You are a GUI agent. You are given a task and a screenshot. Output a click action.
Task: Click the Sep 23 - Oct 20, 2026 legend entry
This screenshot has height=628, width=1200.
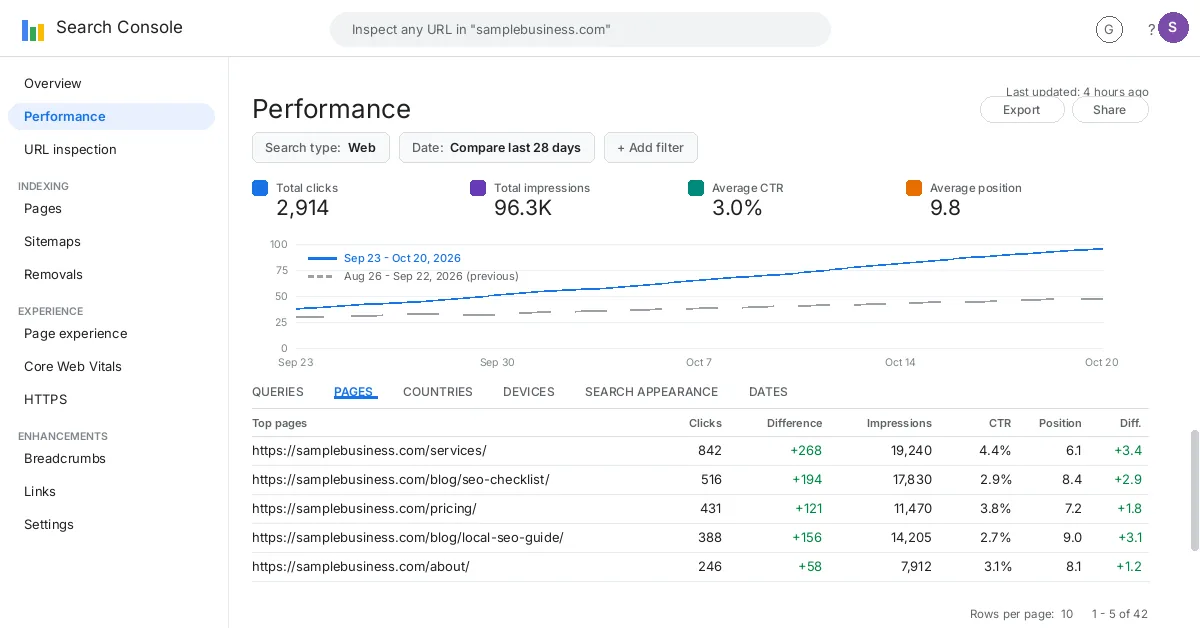point(385,258)
